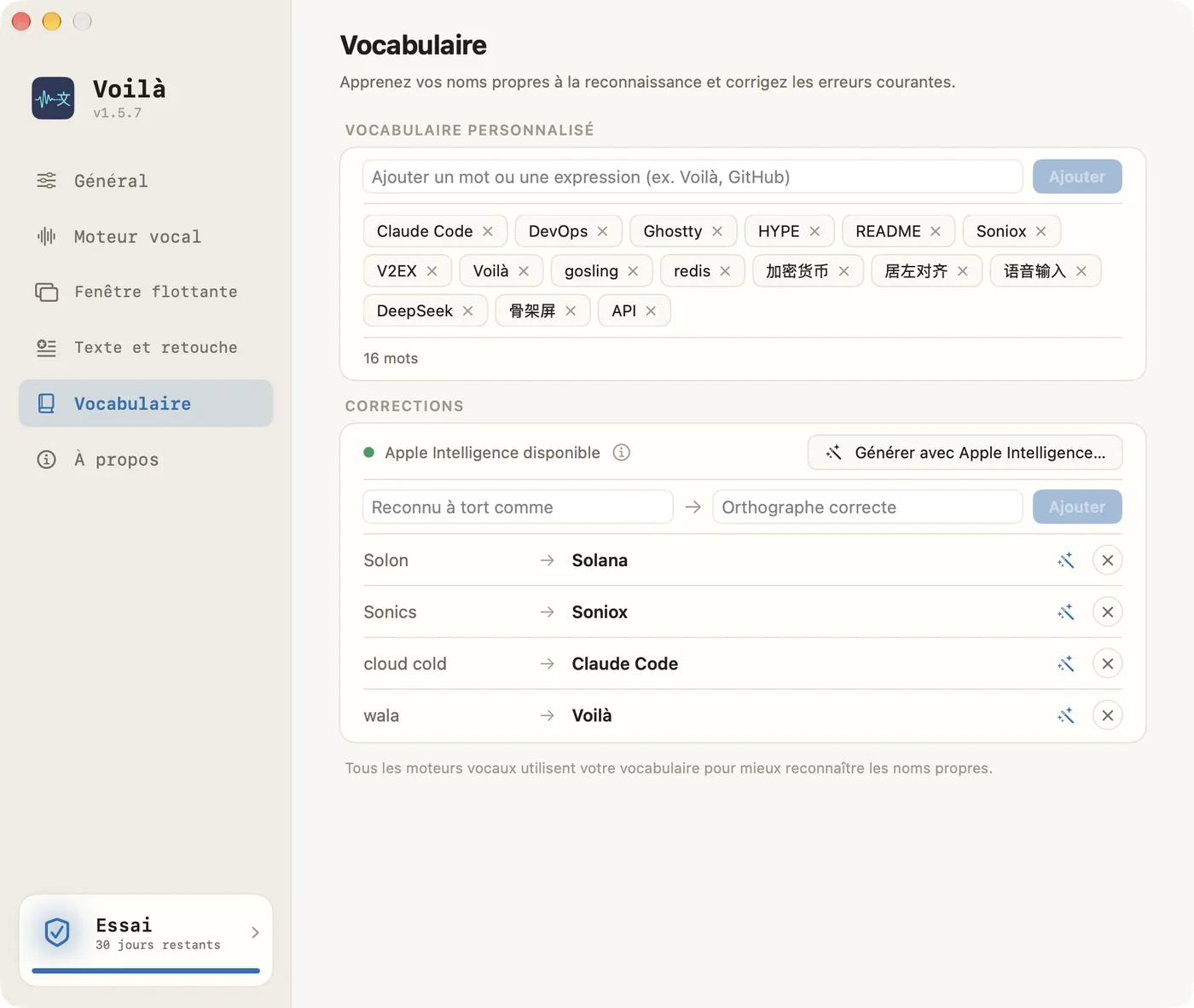Delete the Solon to Solana correction
Screen dimensions: 1194x1008
(1108, 560)
